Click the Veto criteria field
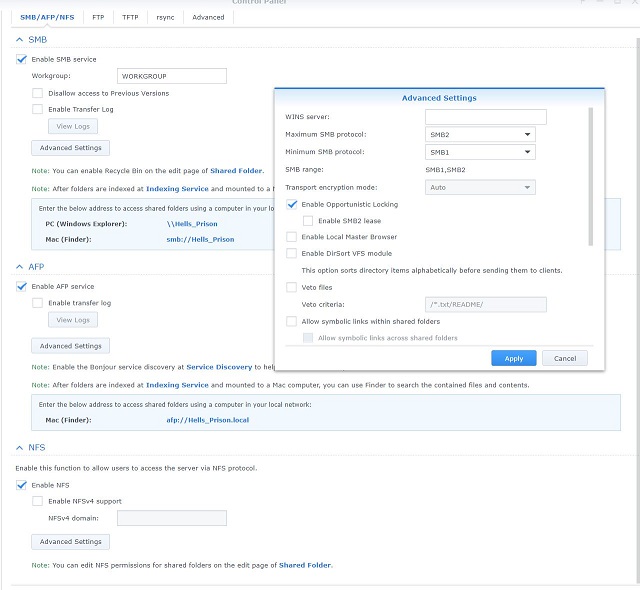The height and width of the screenshot is (590, 640). click(x=486, y=304)
